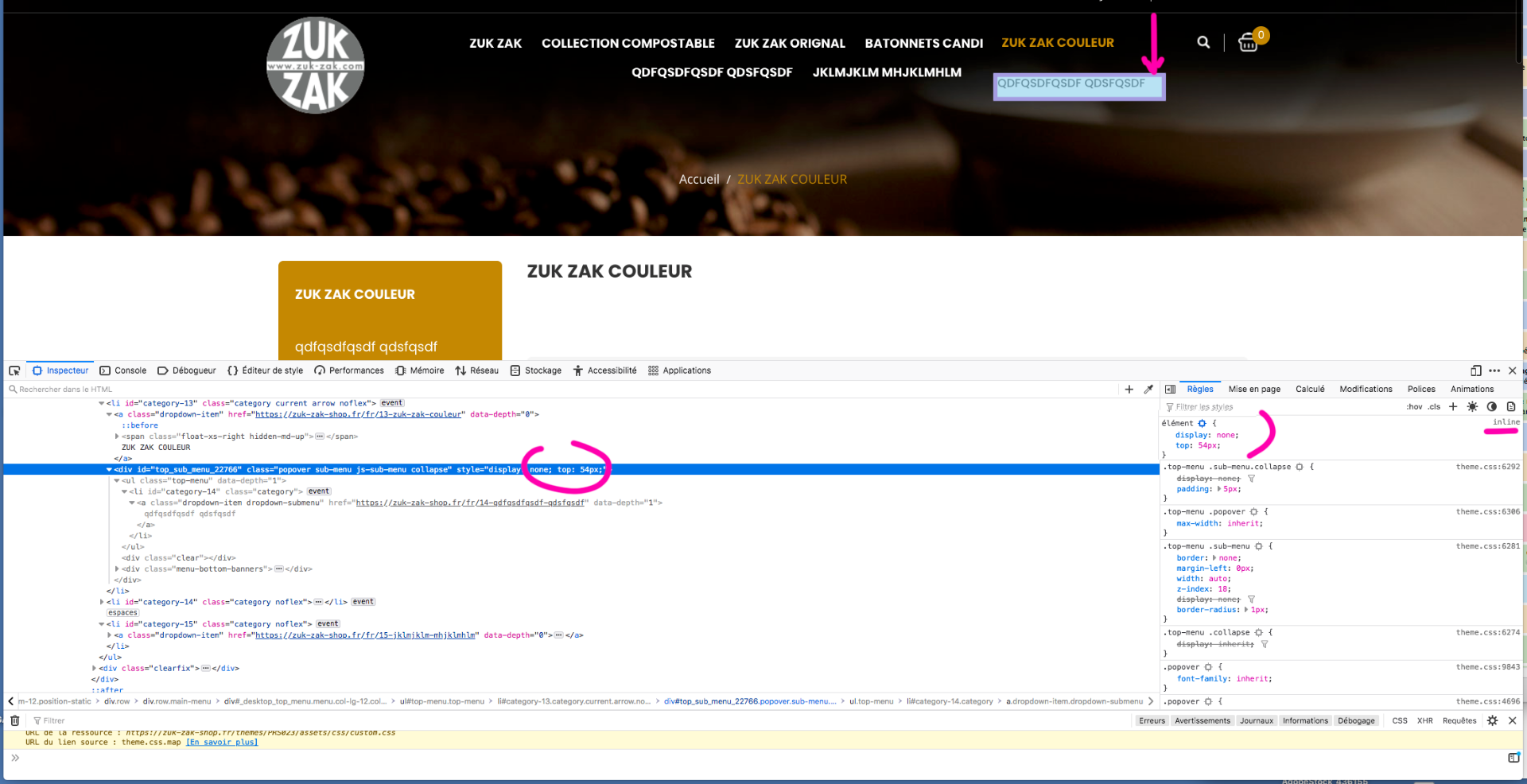Image resolution: width=1527 pixels, height=784 pixels.
Task: Toggle the :hov pseudo-class panel
Action: (x=1414, y=406)
